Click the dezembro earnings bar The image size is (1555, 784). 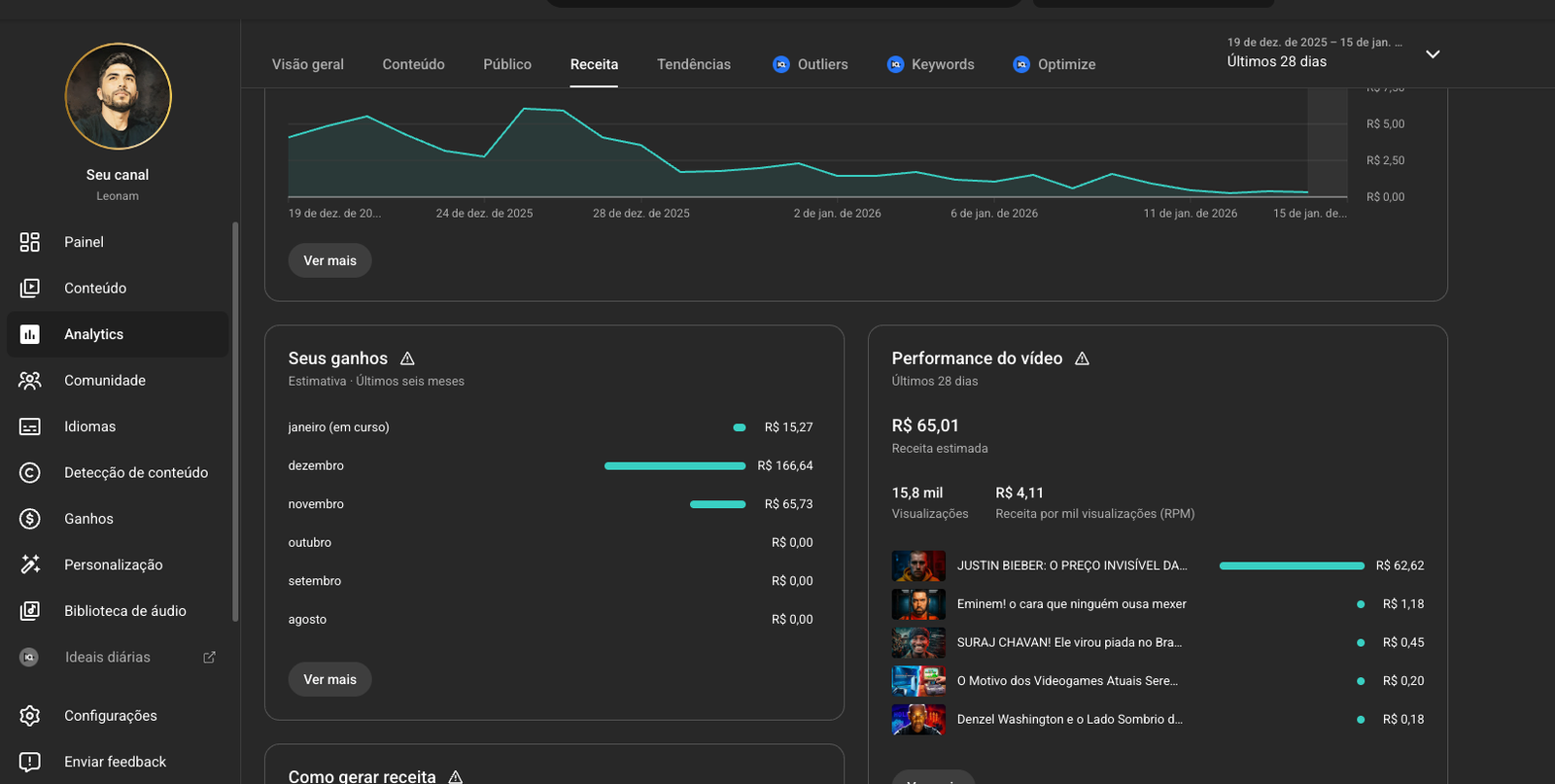674,466
